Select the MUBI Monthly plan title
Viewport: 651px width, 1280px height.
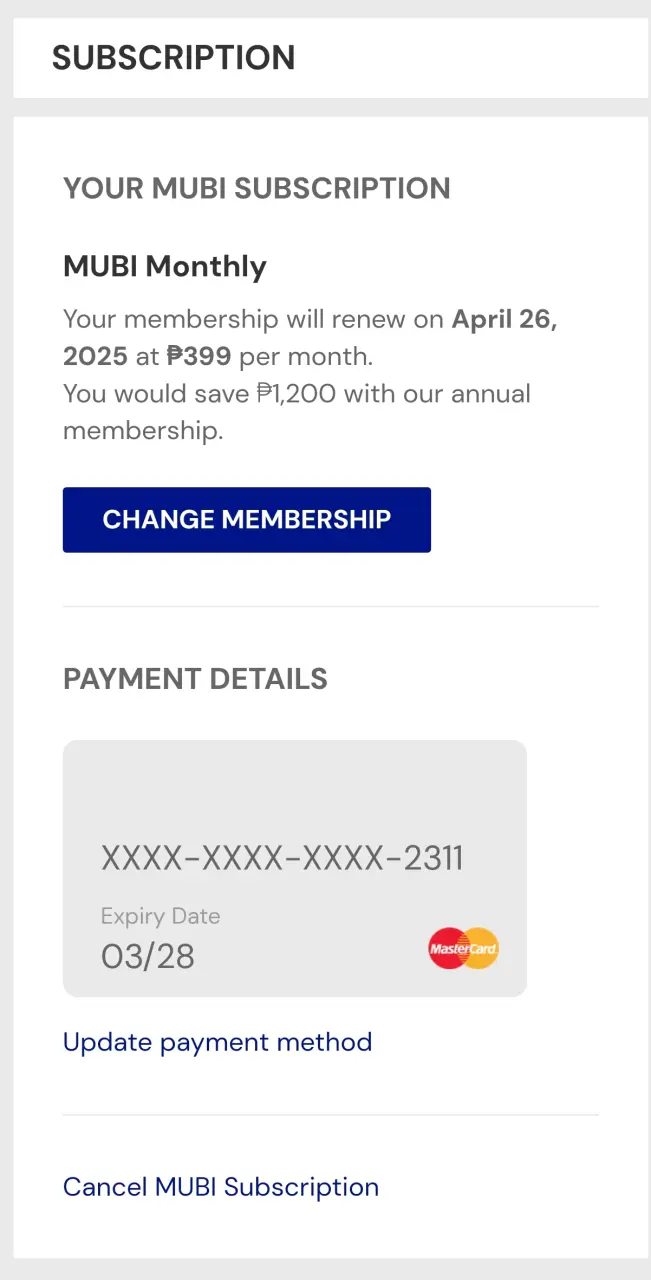coord(165,266)
